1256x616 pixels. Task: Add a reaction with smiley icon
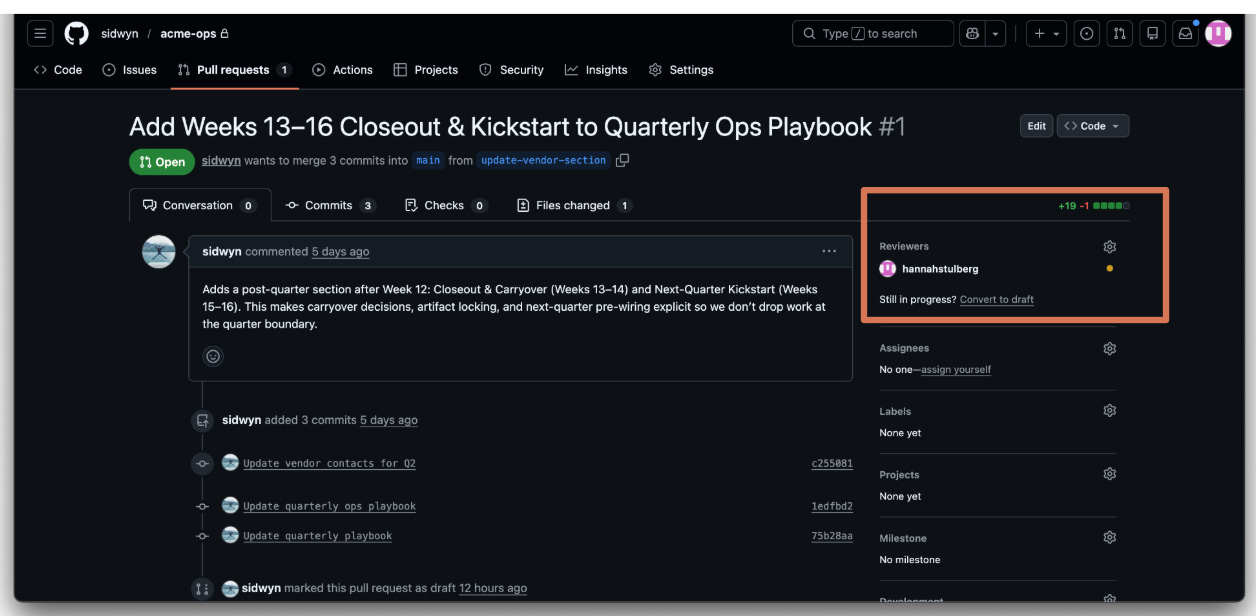(213, 356)
